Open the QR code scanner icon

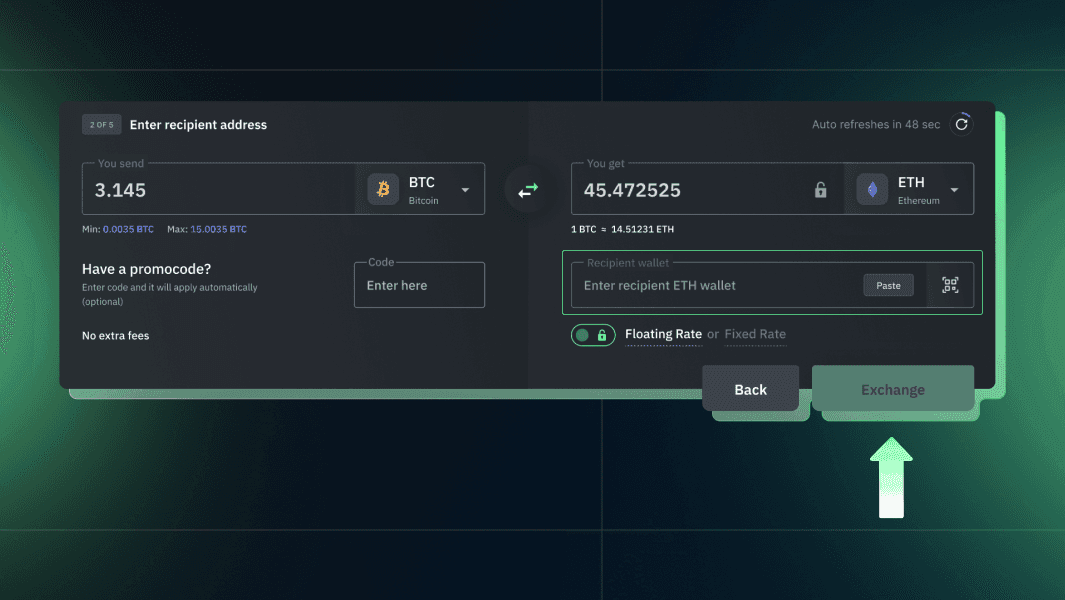(x=950, y=285)
